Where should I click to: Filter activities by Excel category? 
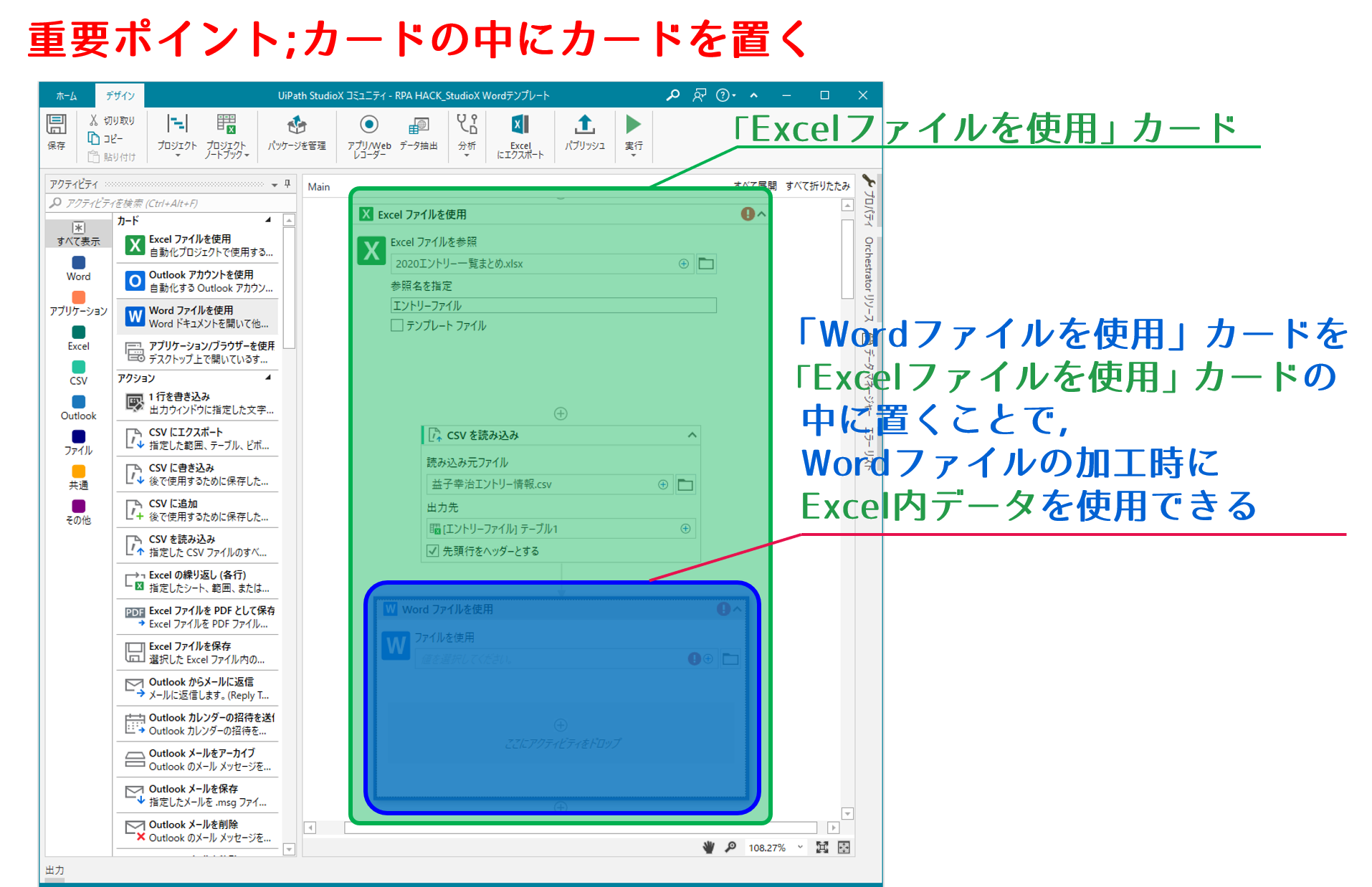pos(79,339)
